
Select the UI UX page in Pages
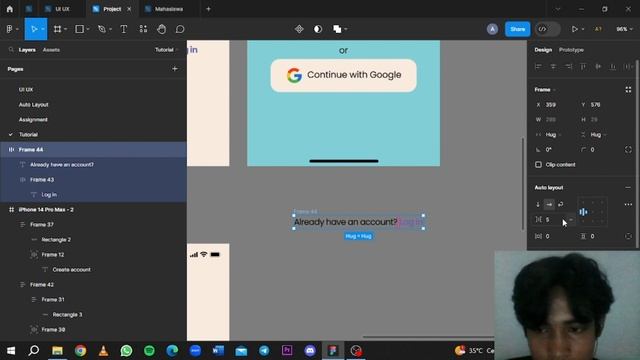(26, 89)
